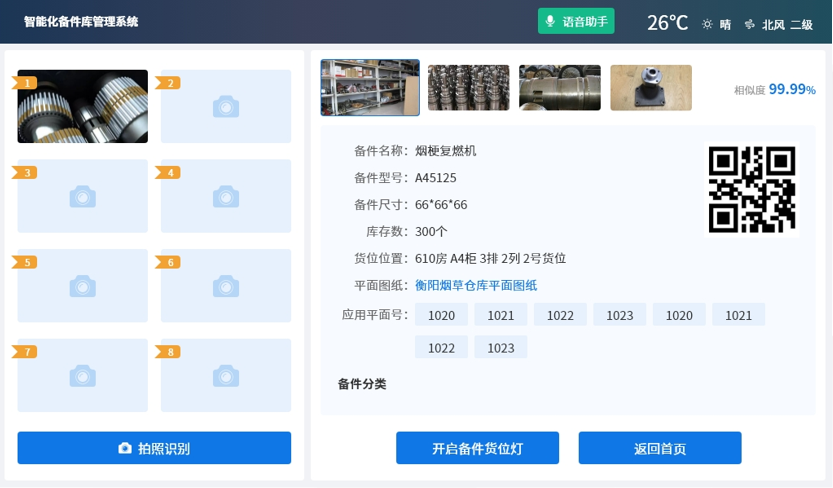
Task: Click the 语音助手 voice assistant button
Action: (576, 21)
